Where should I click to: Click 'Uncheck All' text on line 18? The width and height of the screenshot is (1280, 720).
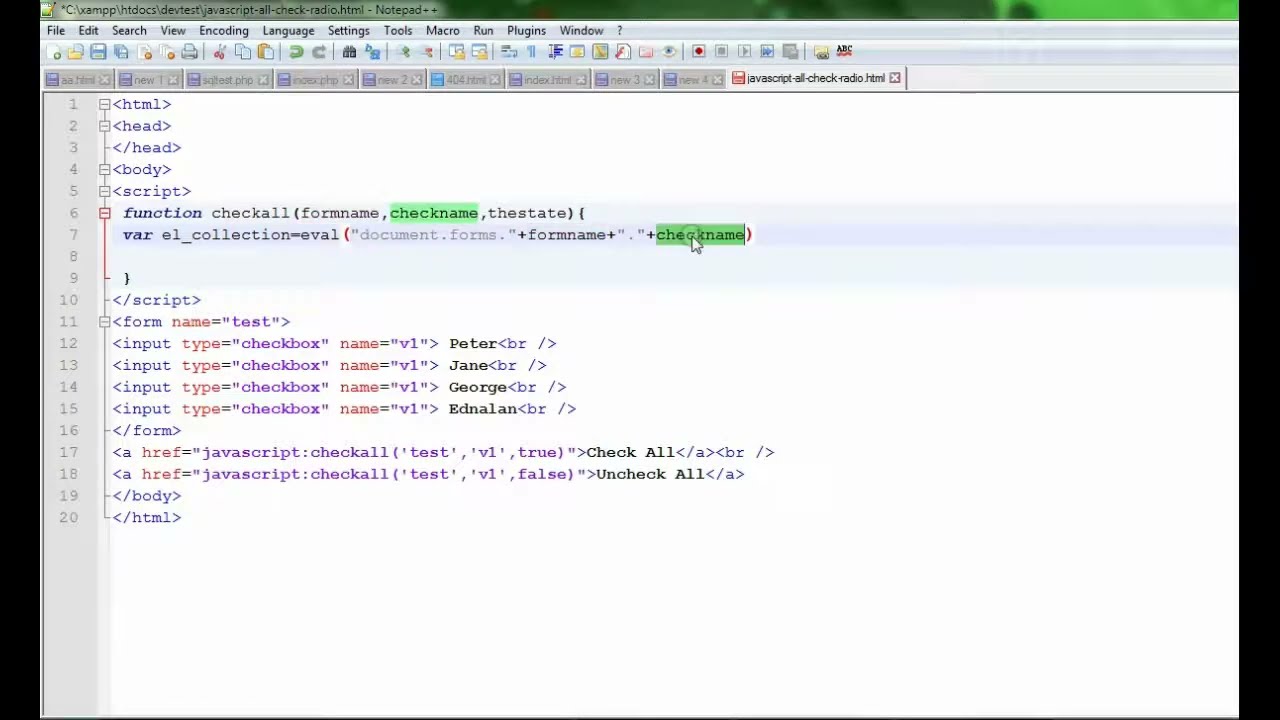650,474
